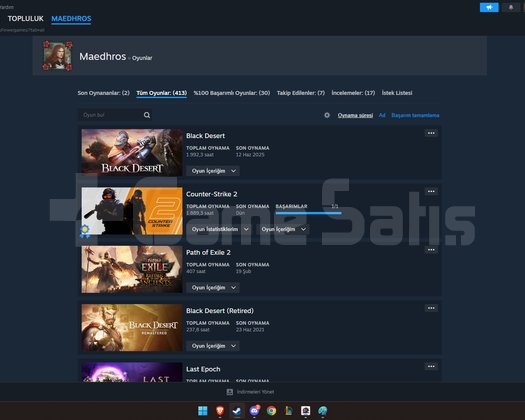Click the search magnifier icon
The height and width of the screenshot is (420, 525).
(x=147, y=115)
